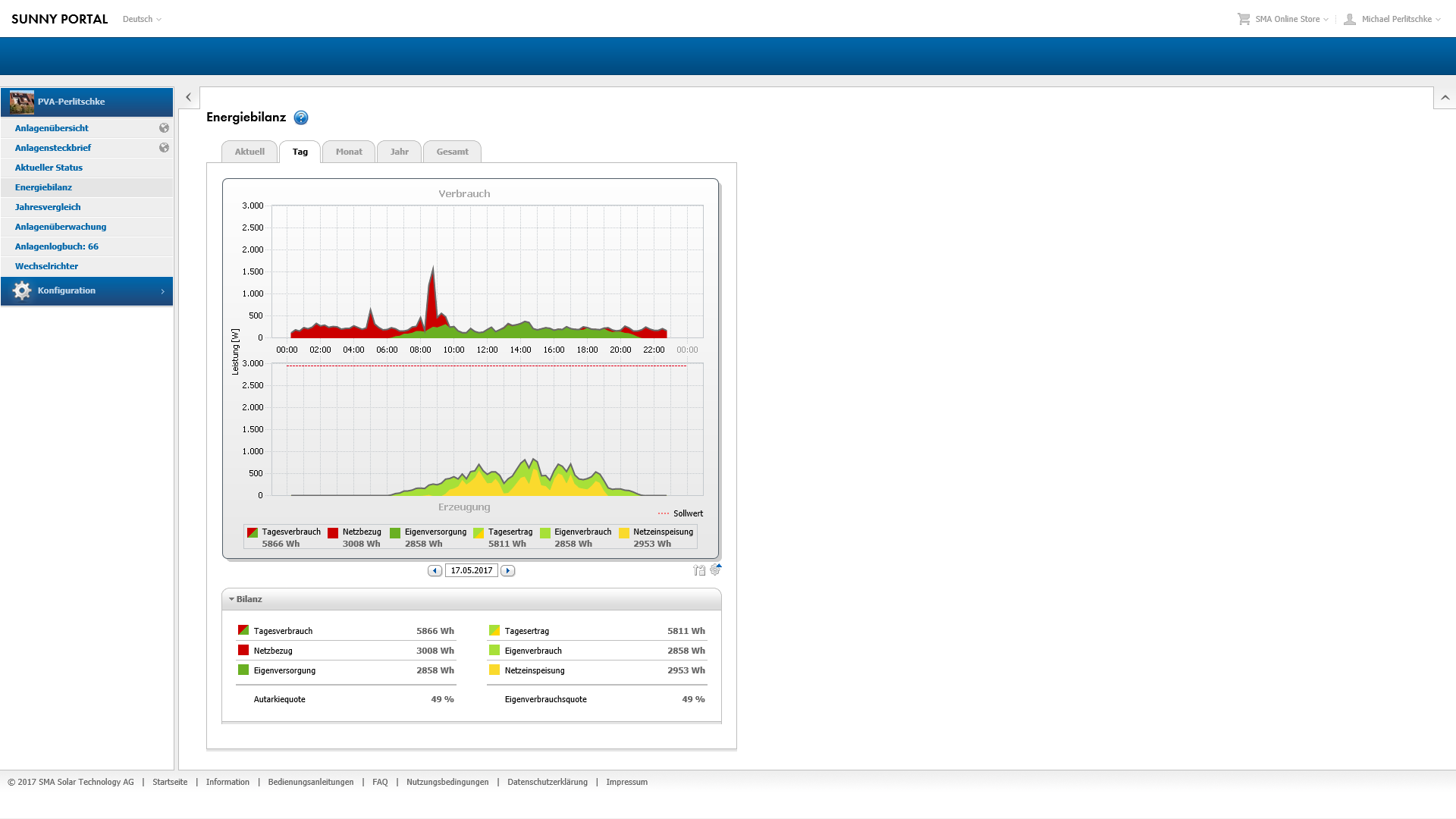1456x819 pixels.
Task: Open Michael Perlitschke user menu
Action: 1395,19
